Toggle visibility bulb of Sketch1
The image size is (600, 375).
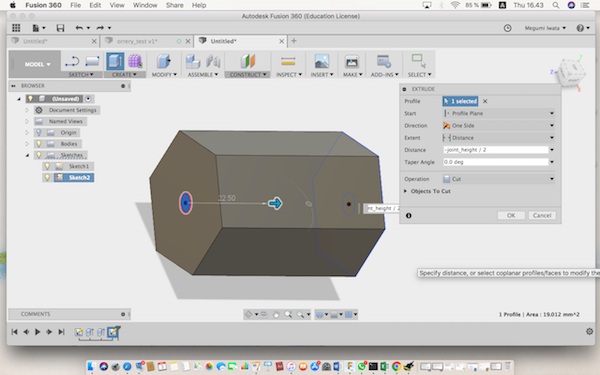tap(47, 166)
